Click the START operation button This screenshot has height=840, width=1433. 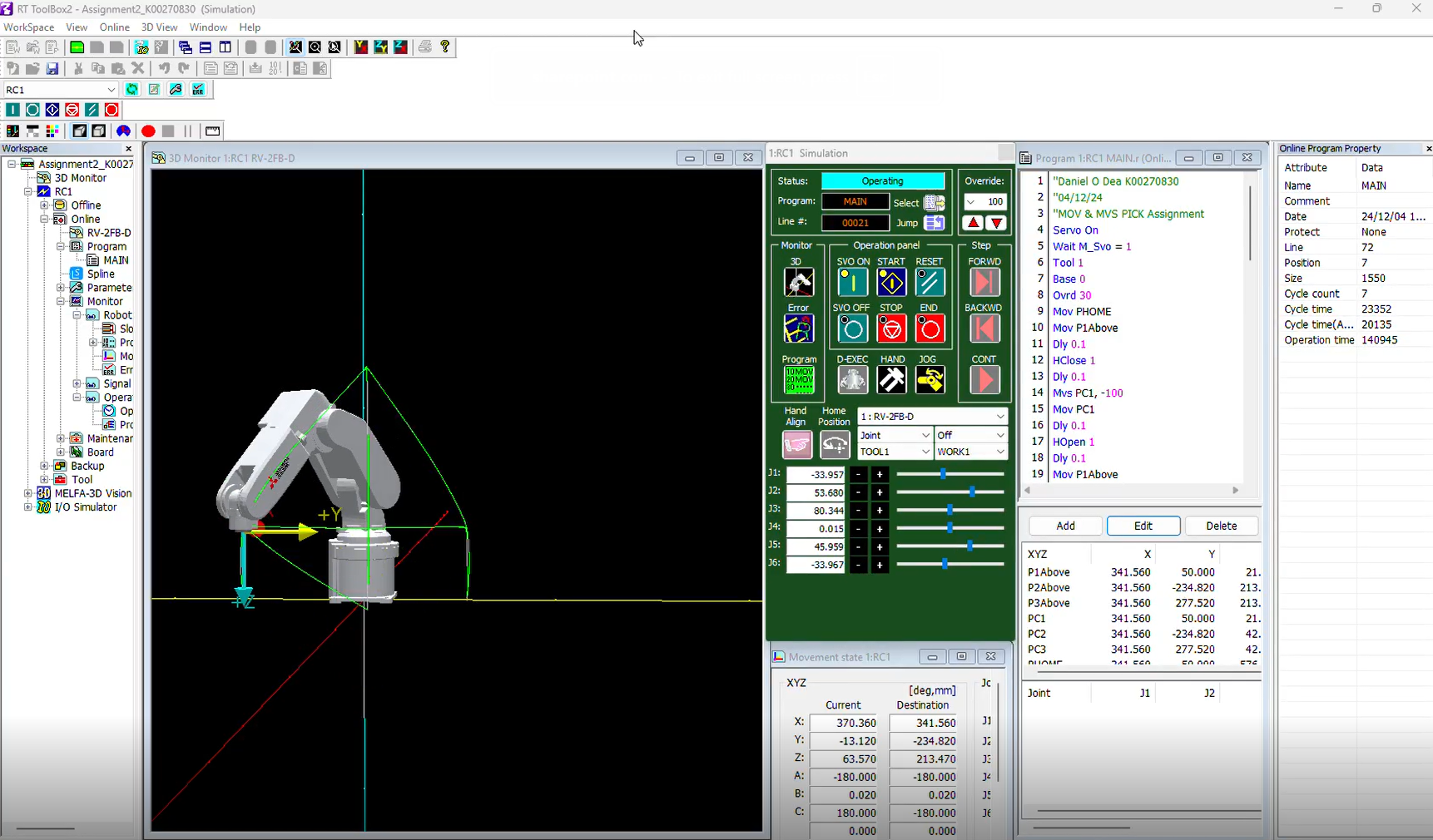[x=891, y=283]
